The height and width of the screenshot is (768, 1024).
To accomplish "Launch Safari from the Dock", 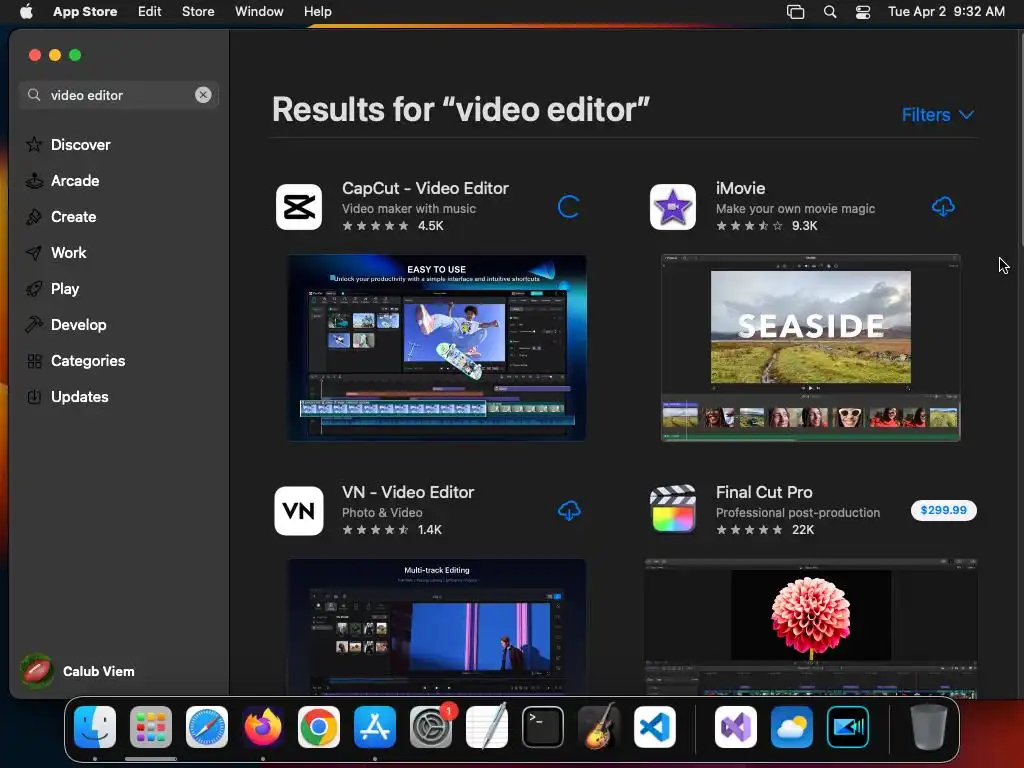I will coord(207,727).
